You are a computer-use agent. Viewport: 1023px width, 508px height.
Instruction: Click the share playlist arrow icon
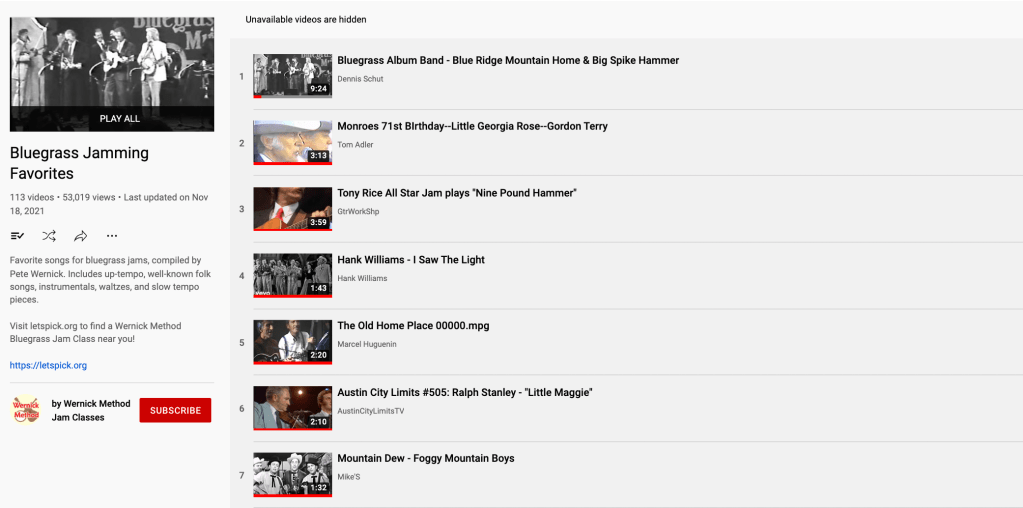pyautogui.click(x=81, y=236)
